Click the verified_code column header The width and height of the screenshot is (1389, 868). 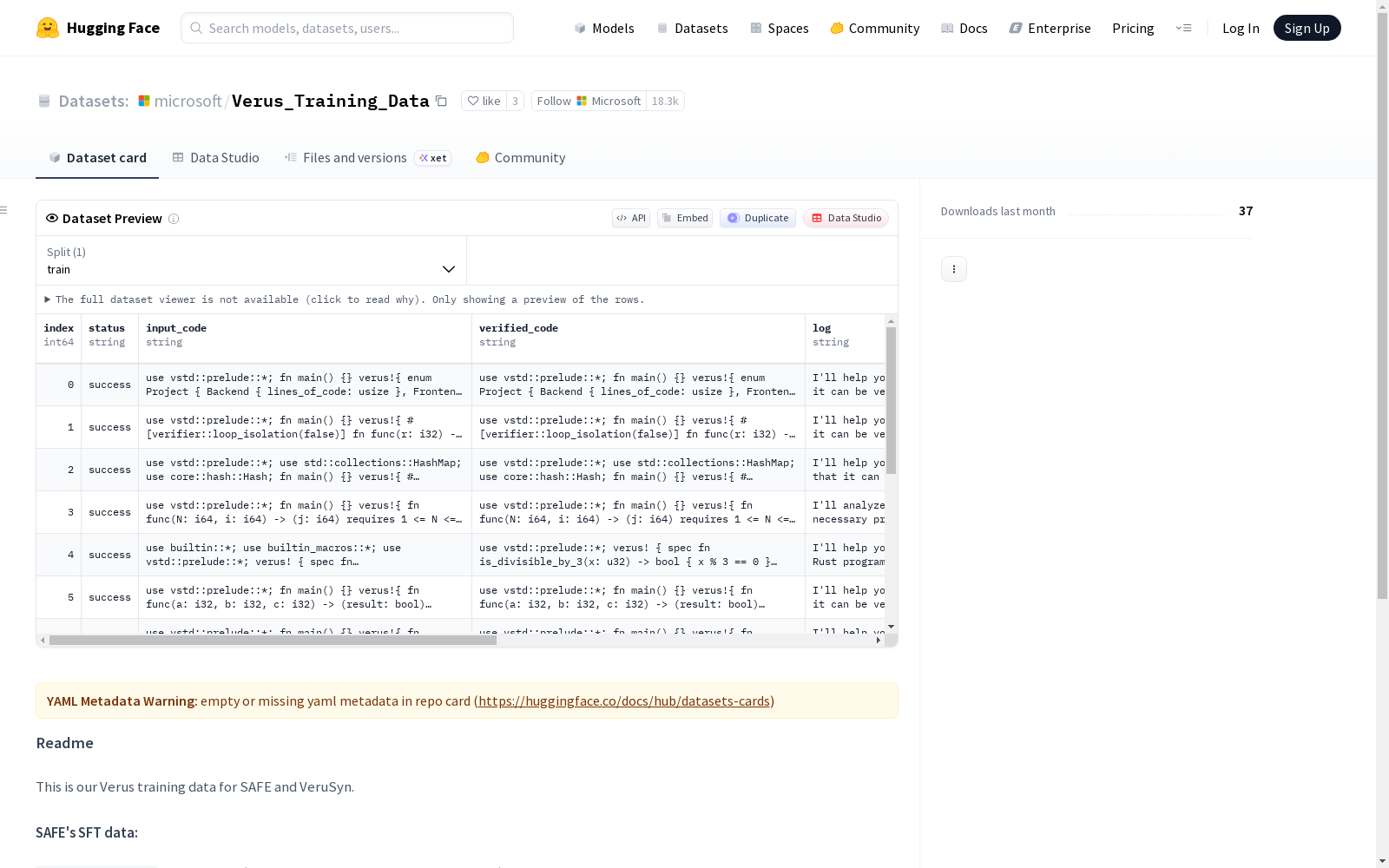pos(638,339)
